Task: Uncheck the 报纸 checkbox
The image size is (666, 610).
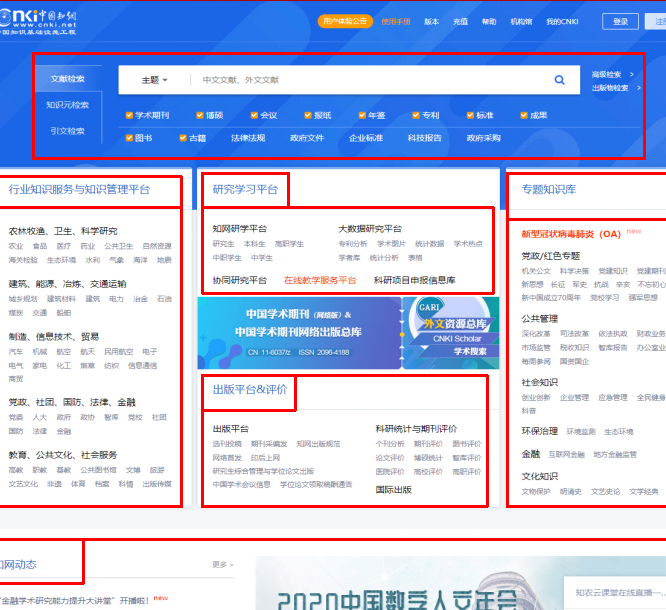Action: click(308, 115)
